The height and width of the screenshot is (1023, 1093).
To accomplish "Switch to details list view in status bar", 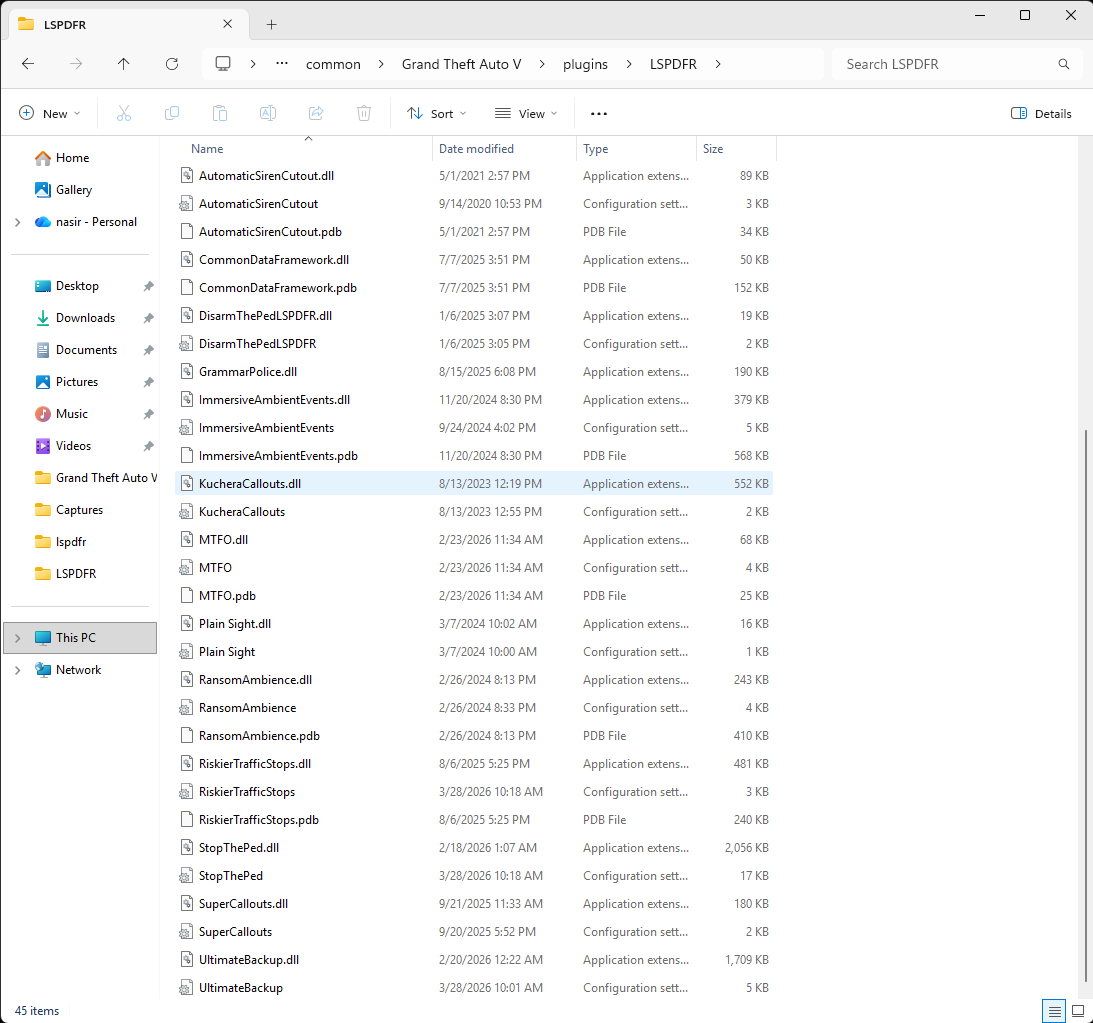I will tap(1053, 1011).
